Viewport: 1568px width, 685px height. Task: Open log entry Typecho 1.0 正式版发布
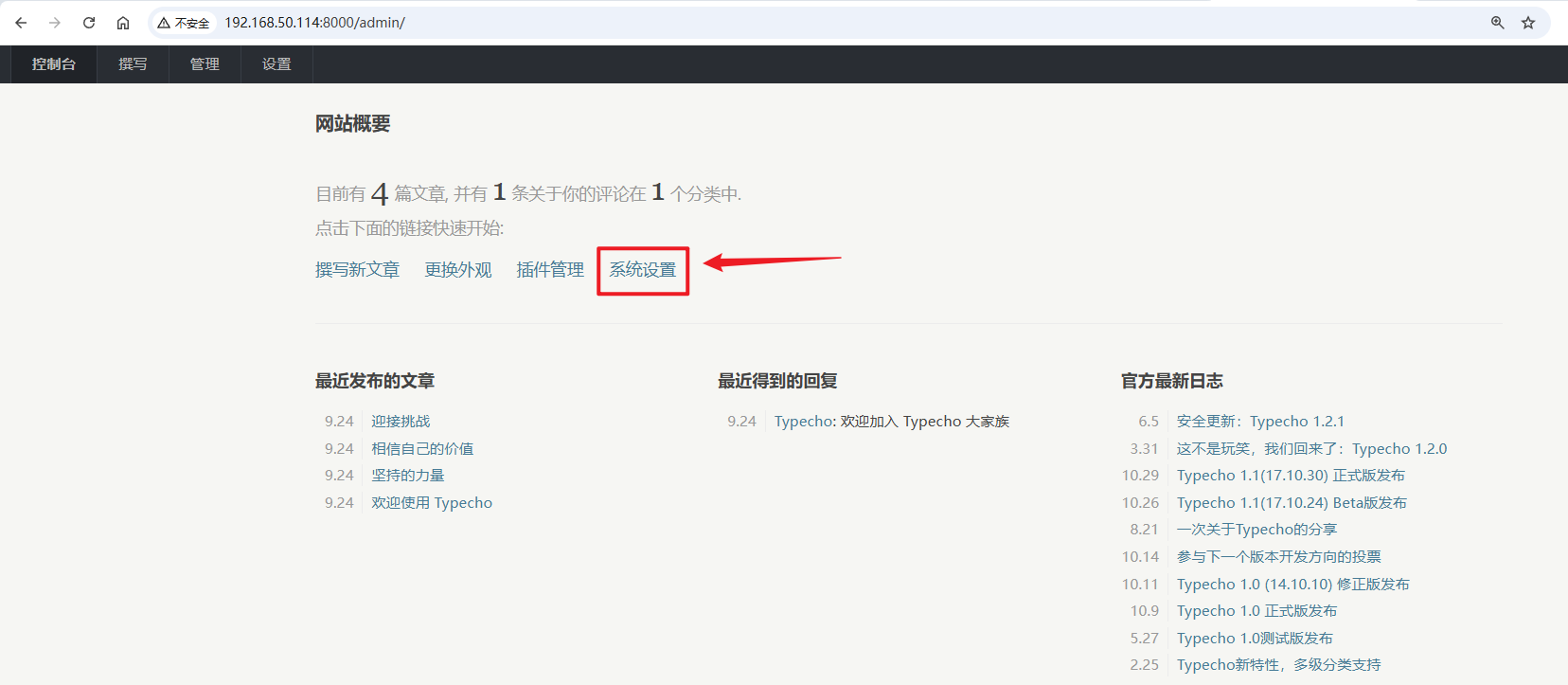(x=1257, y=611)
